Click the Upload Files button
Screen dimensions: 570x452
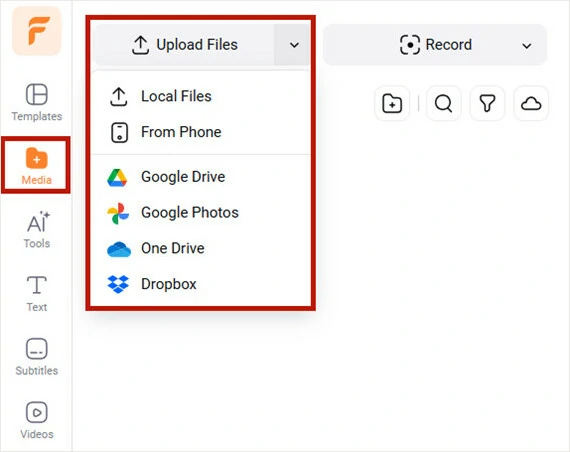click(x=184, y=45)
